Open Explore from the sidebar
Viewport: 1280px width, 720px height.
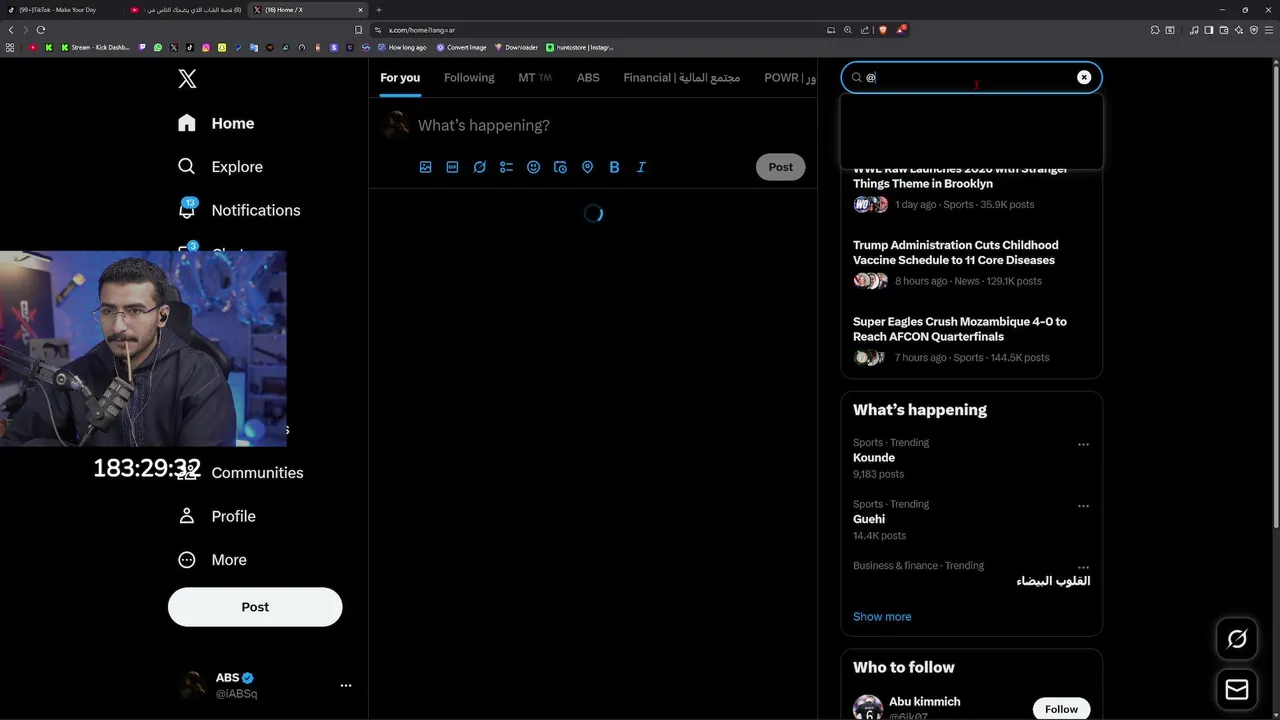[x=220, y=167]
